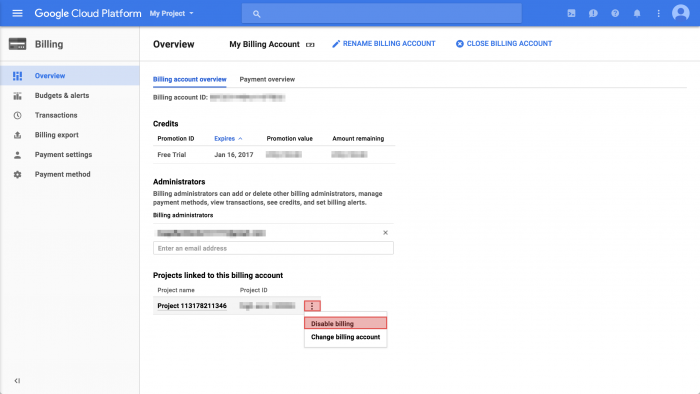This screenshot has height=394, width=700.
Task: Click the Transactions clock icon
Action: 17,115
